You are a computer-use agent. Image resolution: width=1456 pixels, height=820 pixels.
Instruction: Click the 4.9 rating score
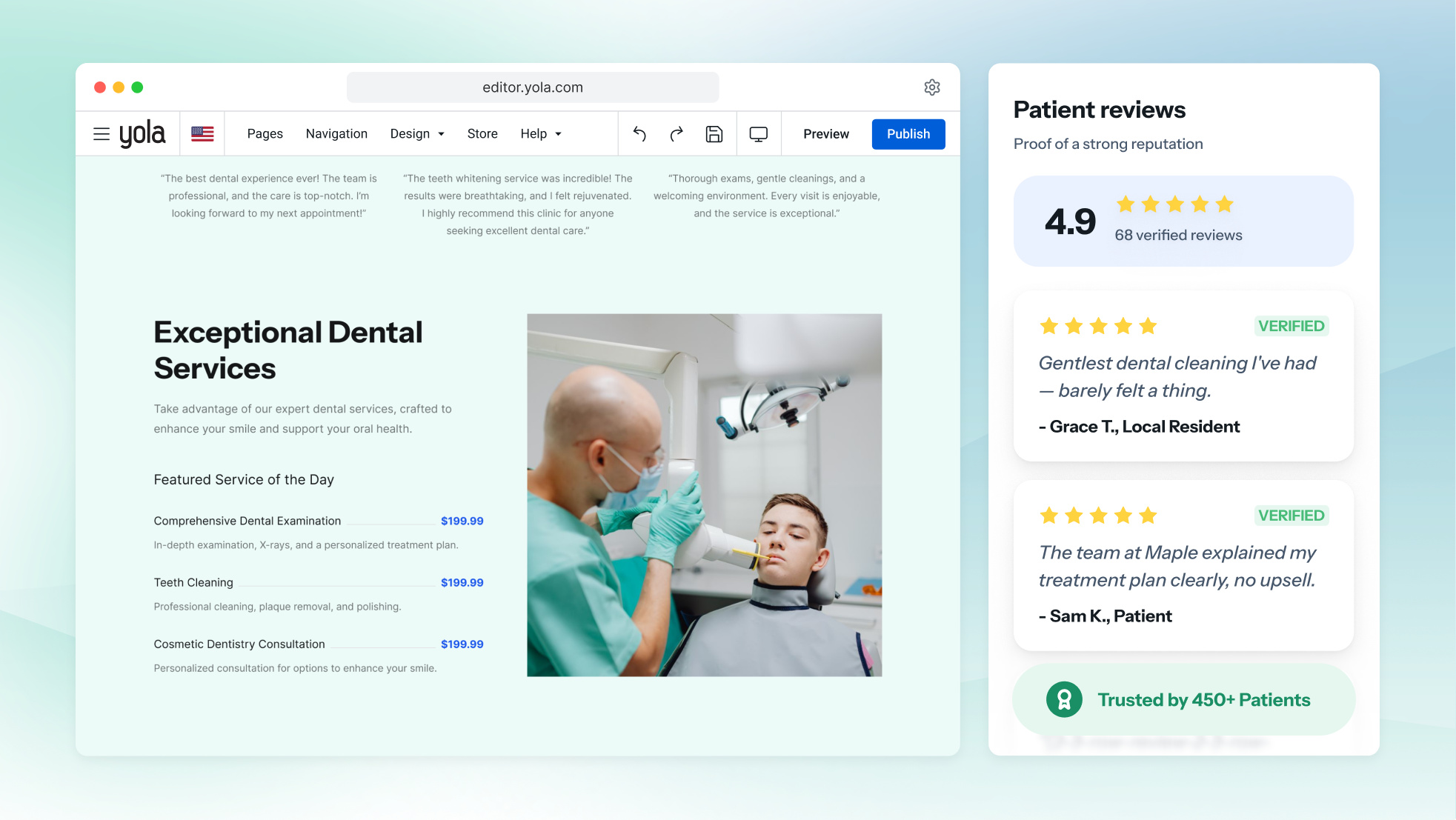(x=1070, y=221)
